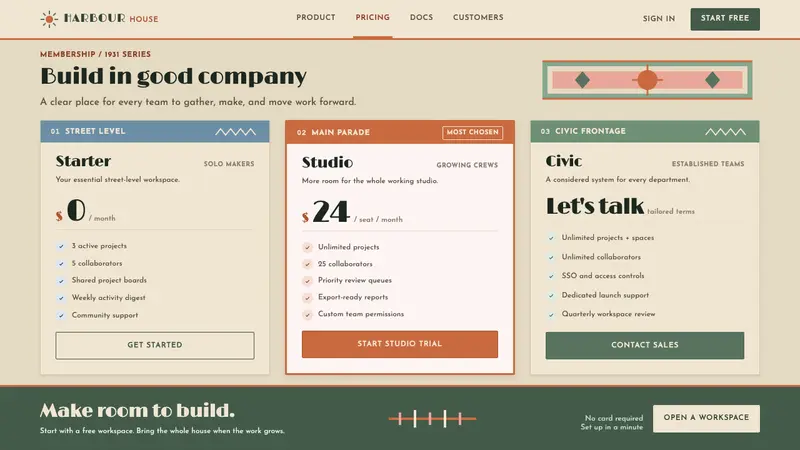800x450 pixels.
Task: Click the Studio plan title
Action: pyautogui.click(x=328, y=162)
